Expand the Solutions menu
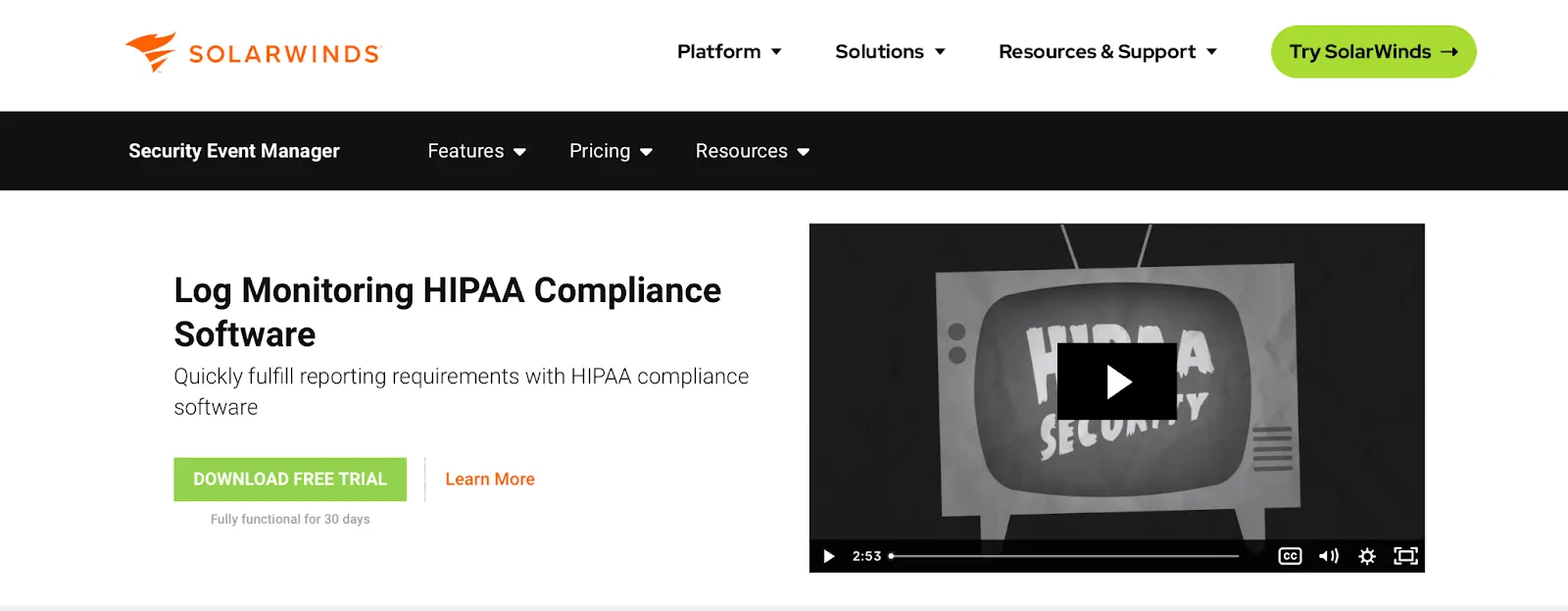The image size is (1568, 611). pos(890,51)
